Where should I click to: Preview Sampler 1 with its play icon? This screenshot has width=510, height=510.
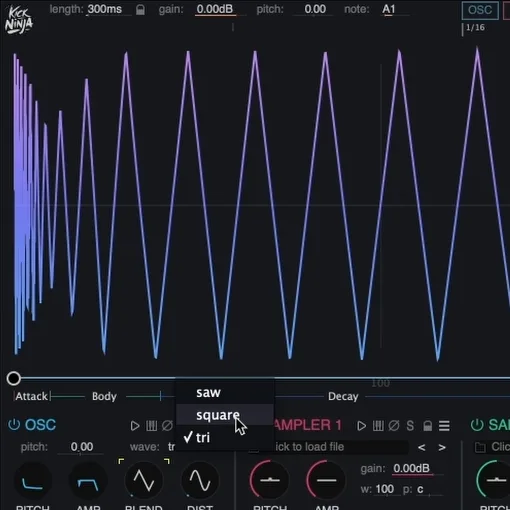pyautogui.click(x=361, y=426)
